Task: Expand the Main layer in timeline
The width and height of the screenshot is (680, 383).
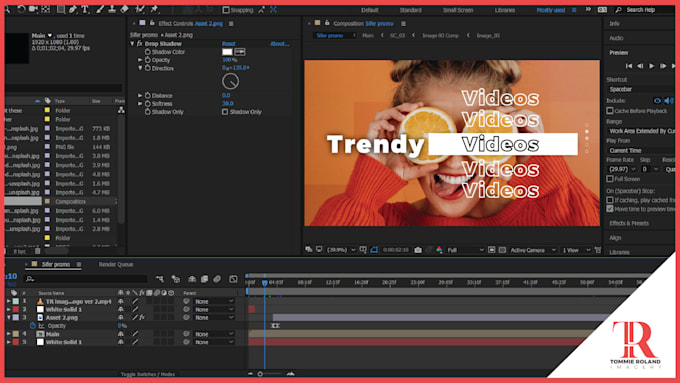Action: coord(9,334)
